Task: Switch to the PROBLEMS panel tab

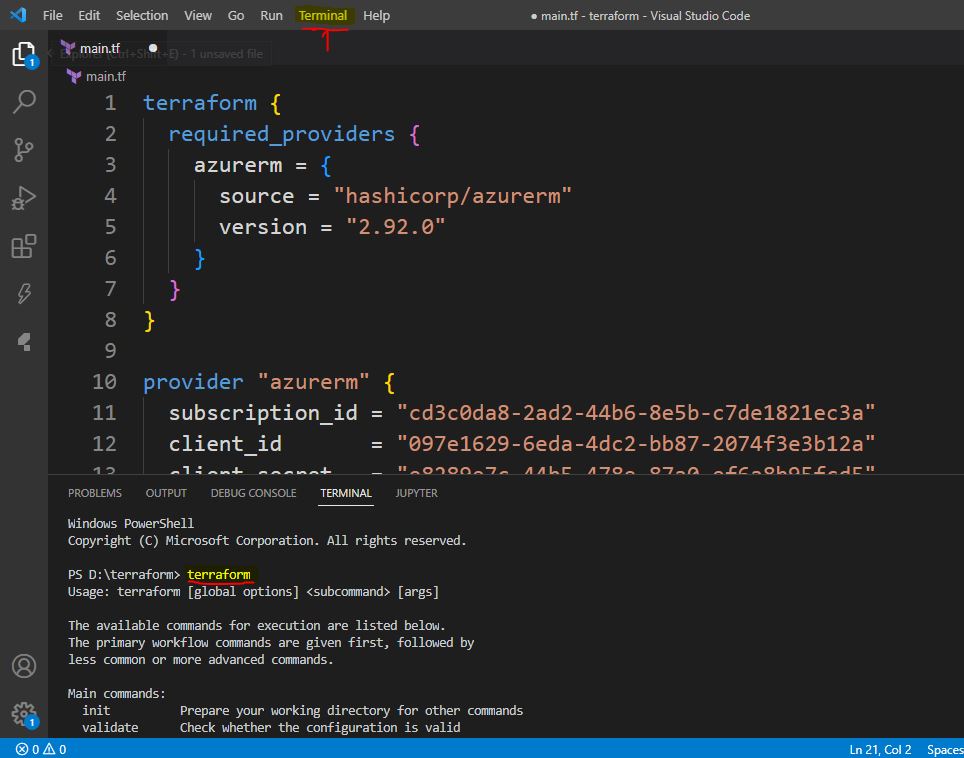Action: (95, 493)
